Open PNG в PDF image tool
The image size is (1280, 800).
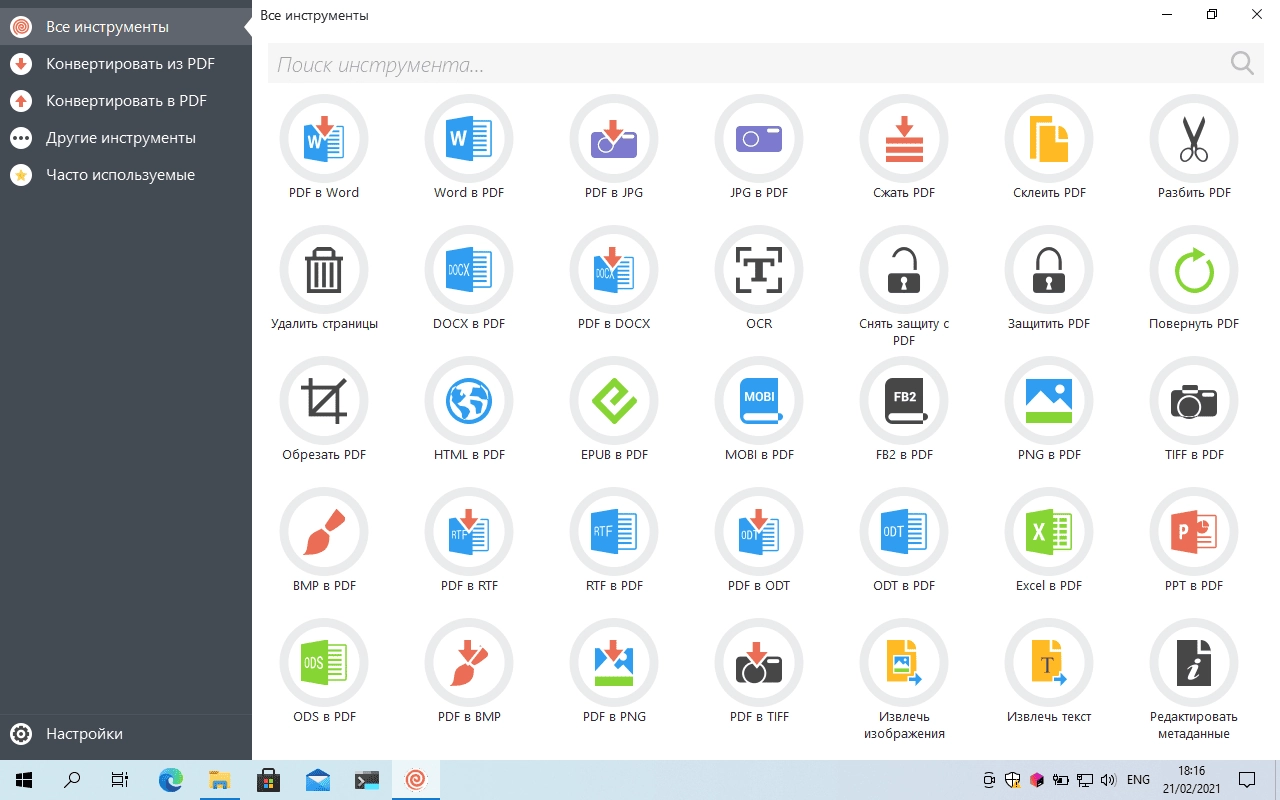1049,401
